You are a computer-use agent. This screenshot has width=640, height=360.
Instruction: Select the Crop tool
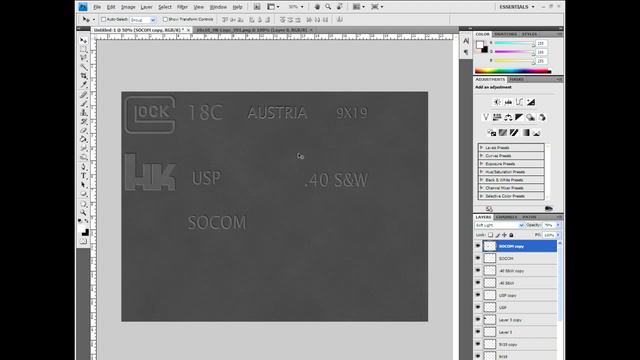[x=83, y=76]
